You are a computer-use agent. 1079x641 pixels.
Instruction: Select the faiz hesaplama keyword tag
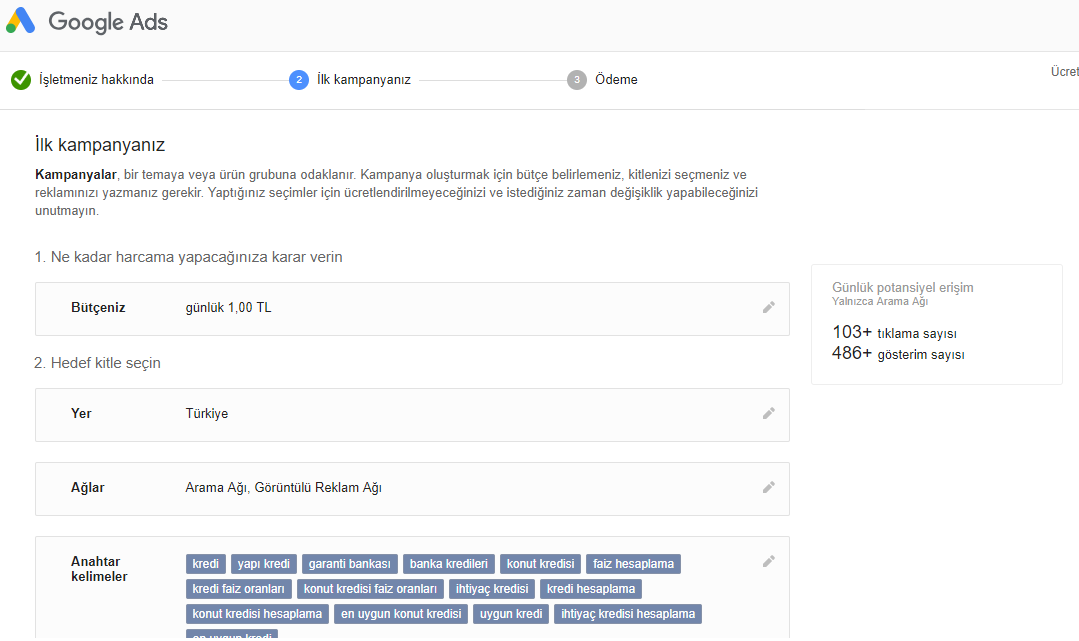click(634, 564)
